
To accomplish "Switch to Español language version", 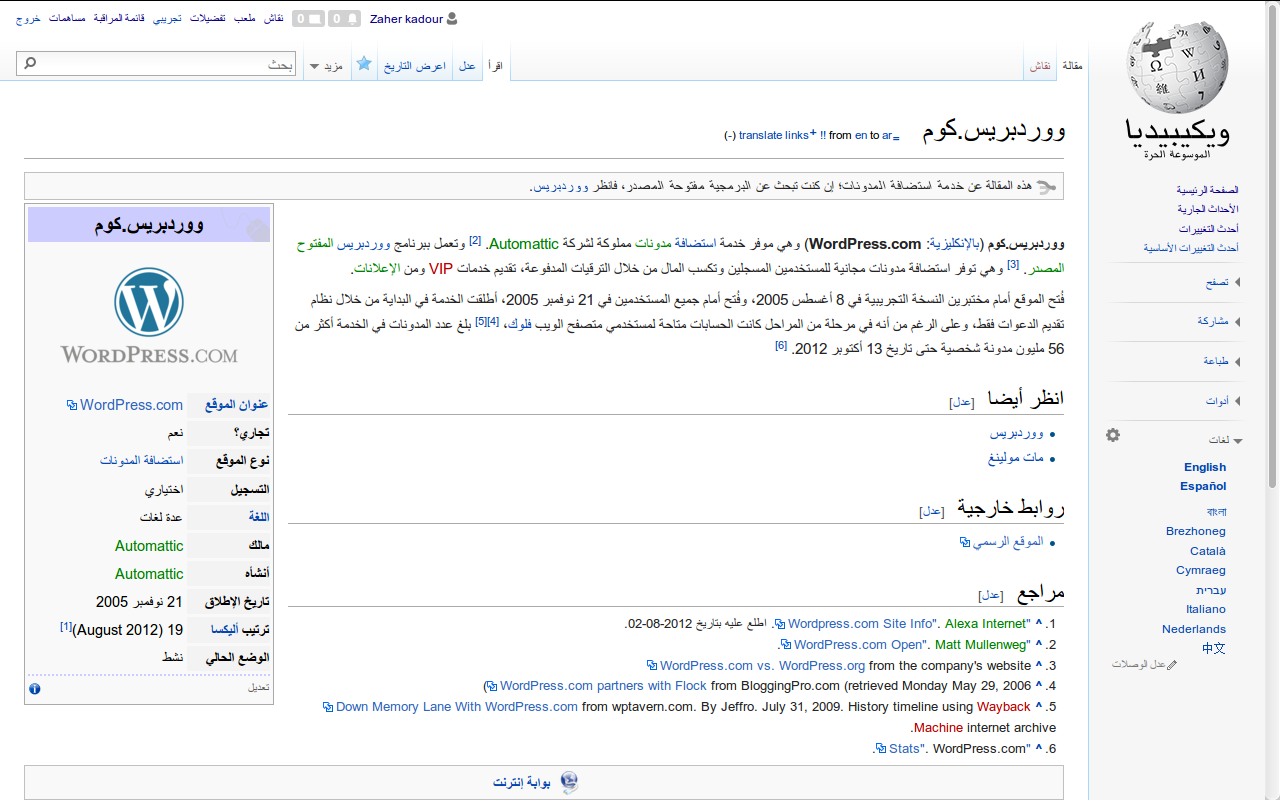I will [x=1203, y=486].
